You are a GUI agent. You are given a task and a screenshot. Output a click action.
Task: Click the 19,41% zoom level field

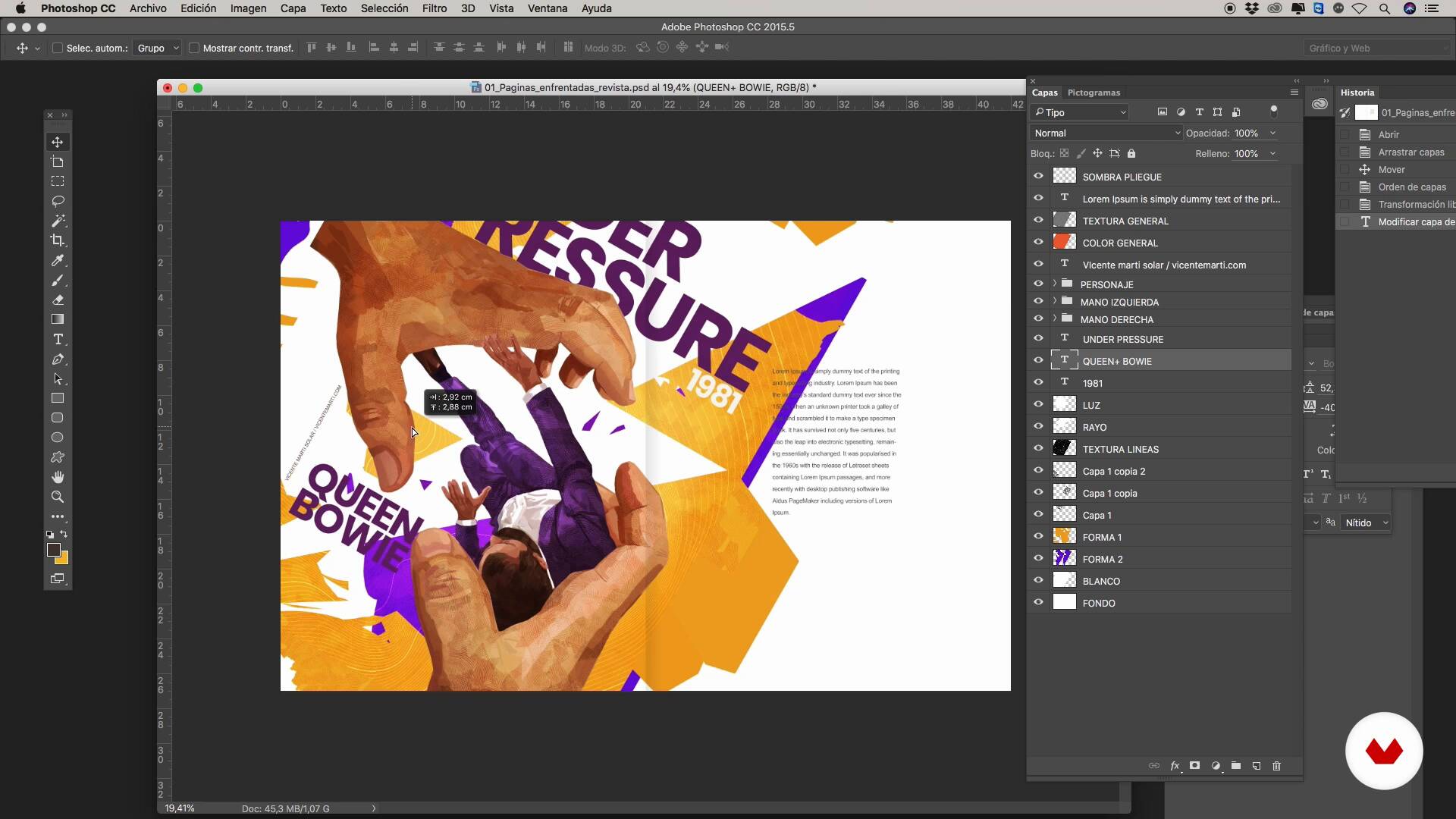(x=180, y=808)
